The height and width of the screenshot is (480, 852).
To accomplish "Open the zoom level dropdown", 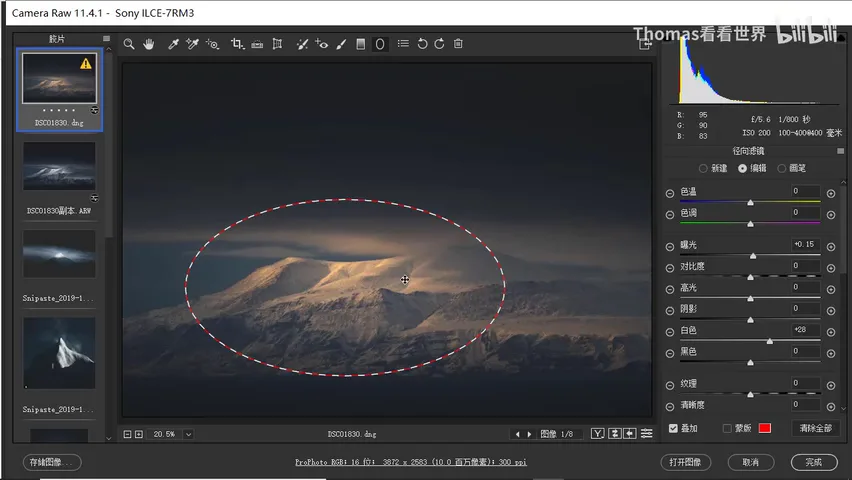I will (189, 434).
